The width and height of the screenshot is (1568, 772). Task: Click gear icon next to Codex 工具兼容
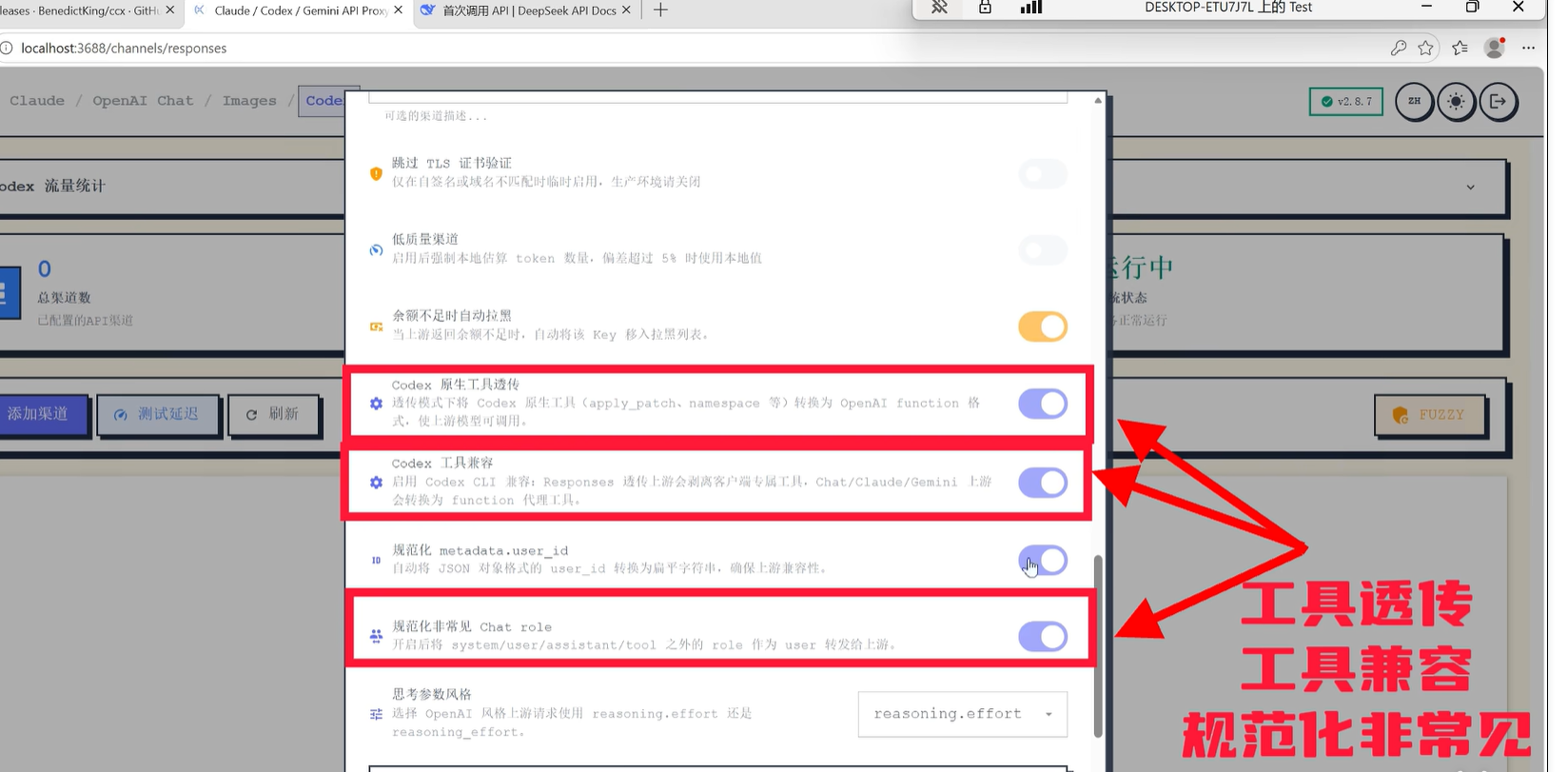coord(376,483)
